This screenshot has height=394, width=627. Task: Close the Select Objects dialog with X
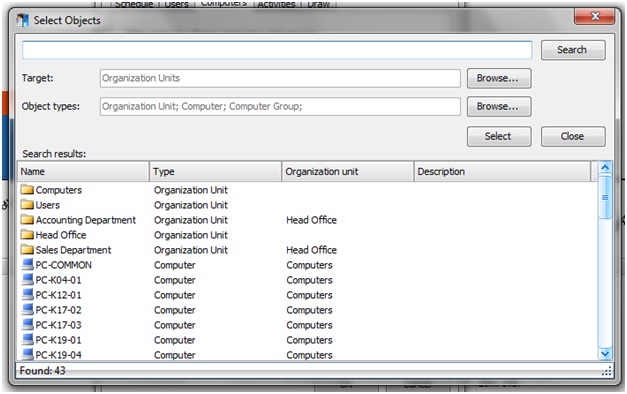pyautogui.click(x=594, y=16)
